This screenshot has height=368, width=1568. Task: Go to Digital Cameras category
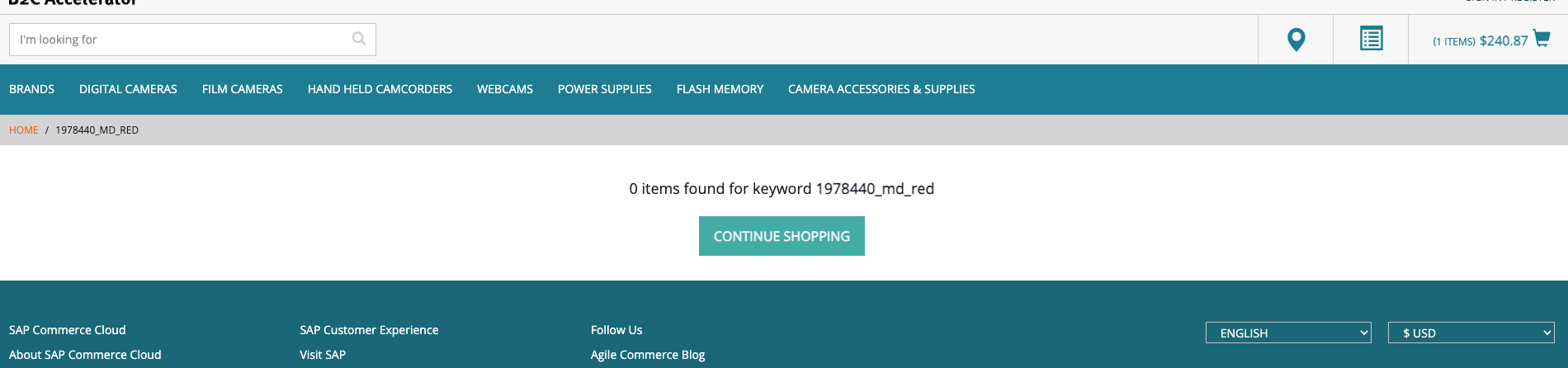click(128, 89)
